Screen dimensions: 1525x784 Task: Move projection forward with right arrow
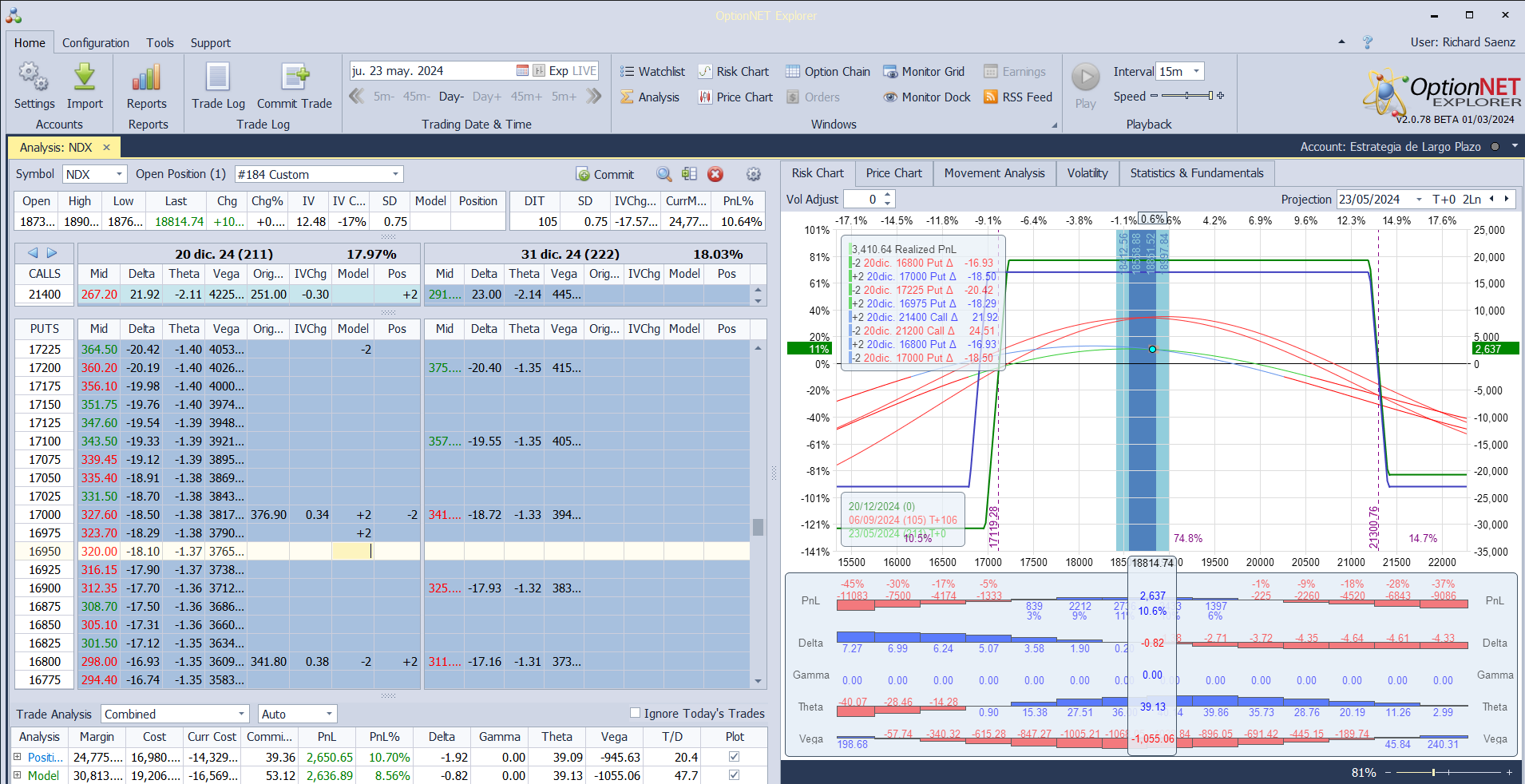pos(1507,199)
